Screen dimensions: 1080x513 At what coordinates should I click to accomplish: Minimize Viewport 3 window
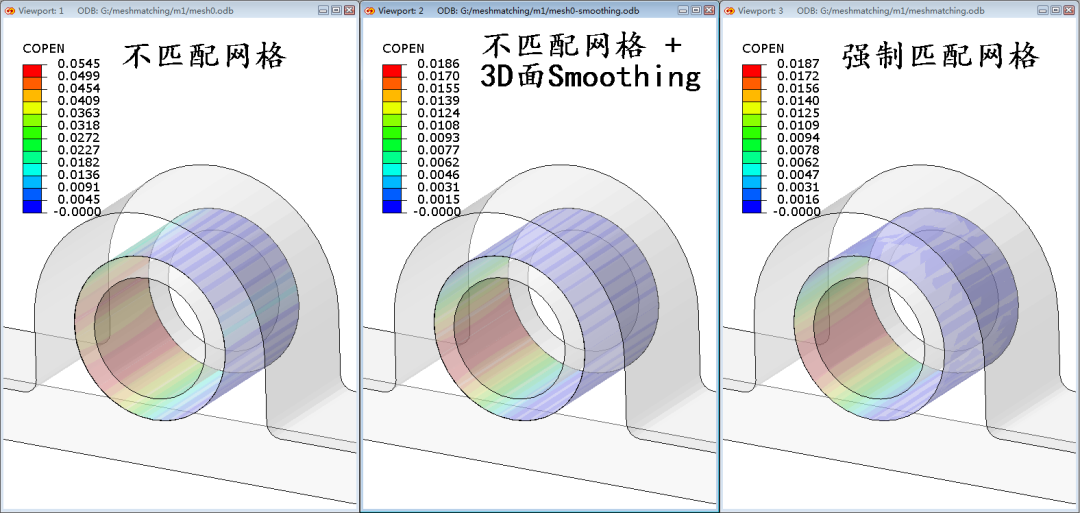1043,10
